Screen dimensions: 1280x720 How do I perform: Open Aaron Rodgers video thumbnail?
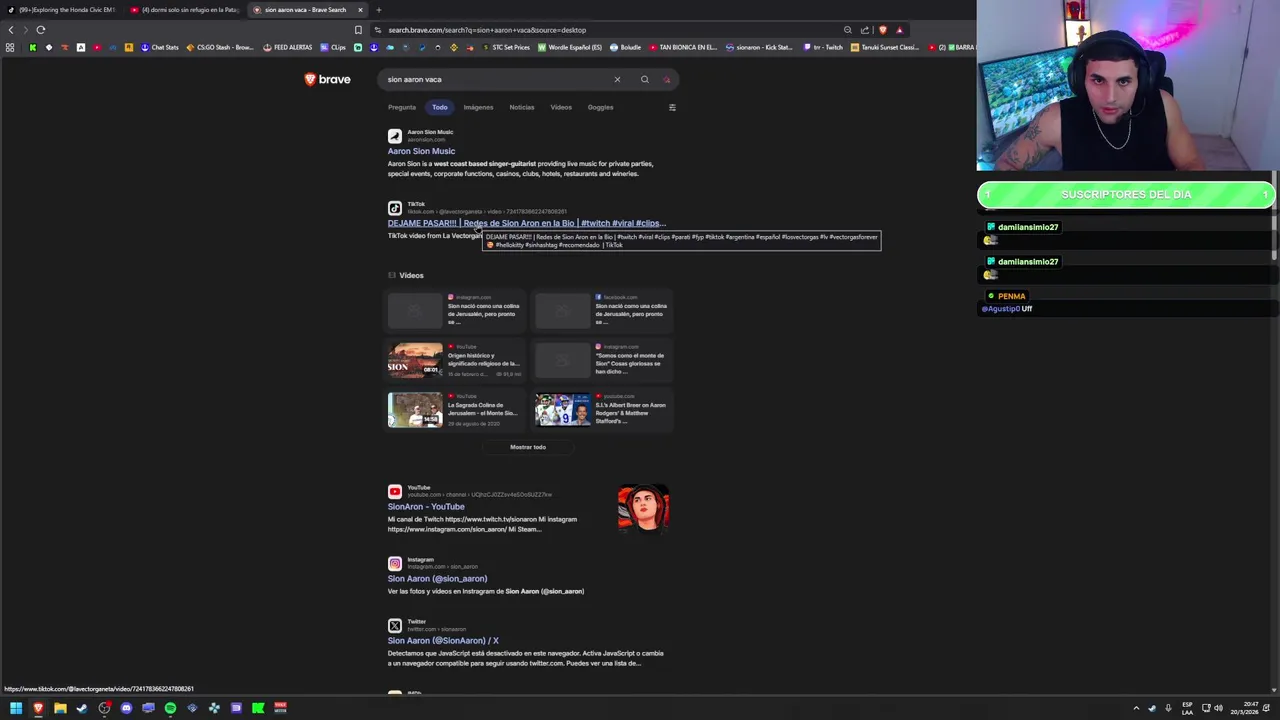tap(563, 410)
